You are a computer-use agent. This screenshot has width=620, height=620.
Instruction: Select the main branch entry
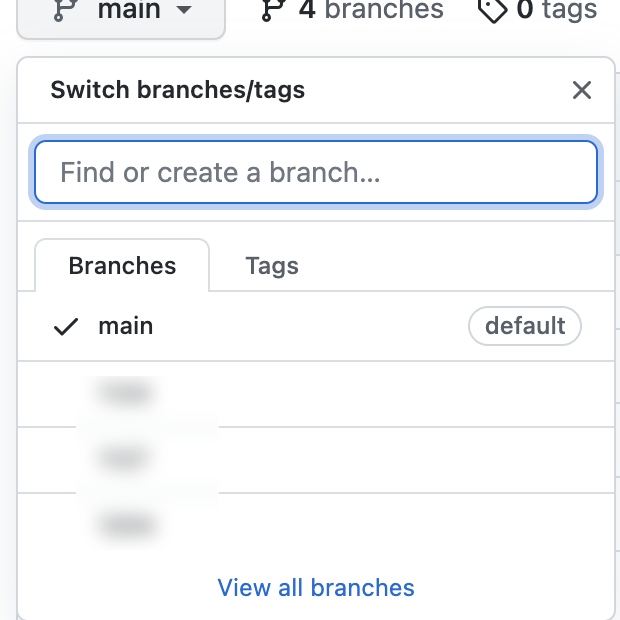[316, 326]
